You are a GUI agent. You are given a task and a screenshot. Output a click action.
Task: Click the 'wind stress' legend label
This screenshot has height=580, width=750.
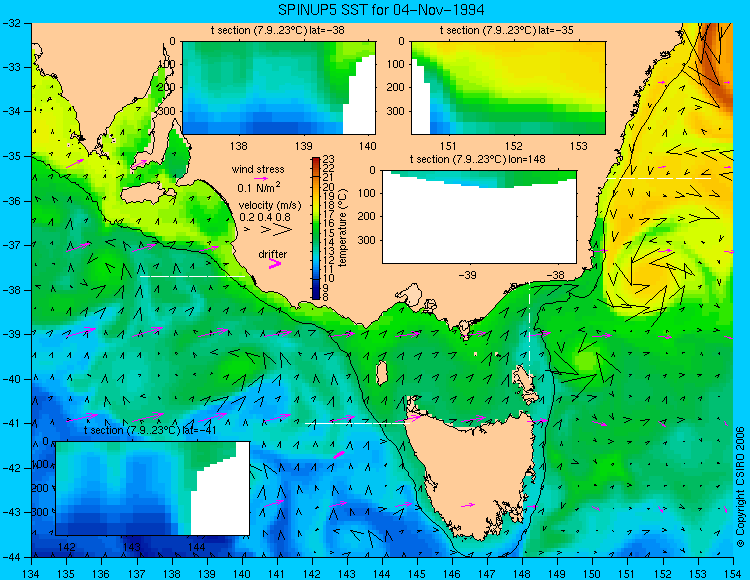(x=258, y=169)
